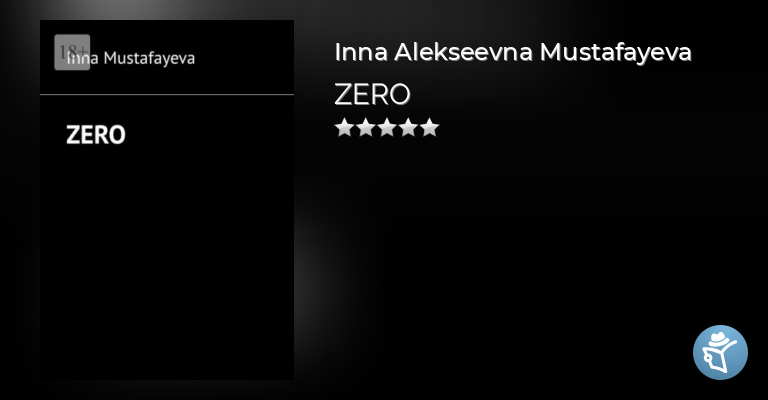
Task: Select the surname "Mustafayeva" in the heading
Action: (x=615, y=53)
